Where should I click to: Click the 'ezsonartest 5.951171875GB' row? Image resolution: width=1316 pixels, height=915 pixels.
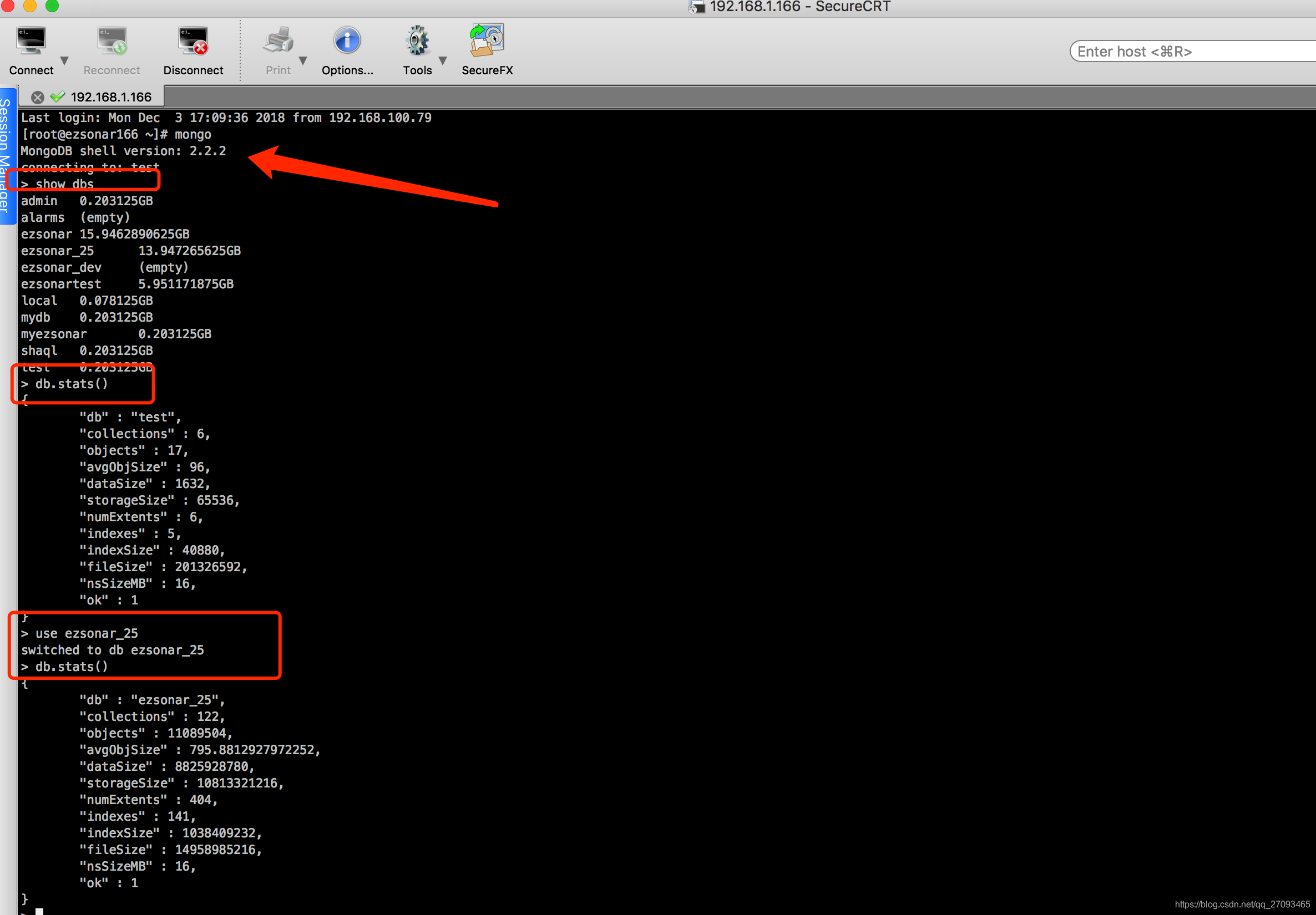(x=127, y=284)
